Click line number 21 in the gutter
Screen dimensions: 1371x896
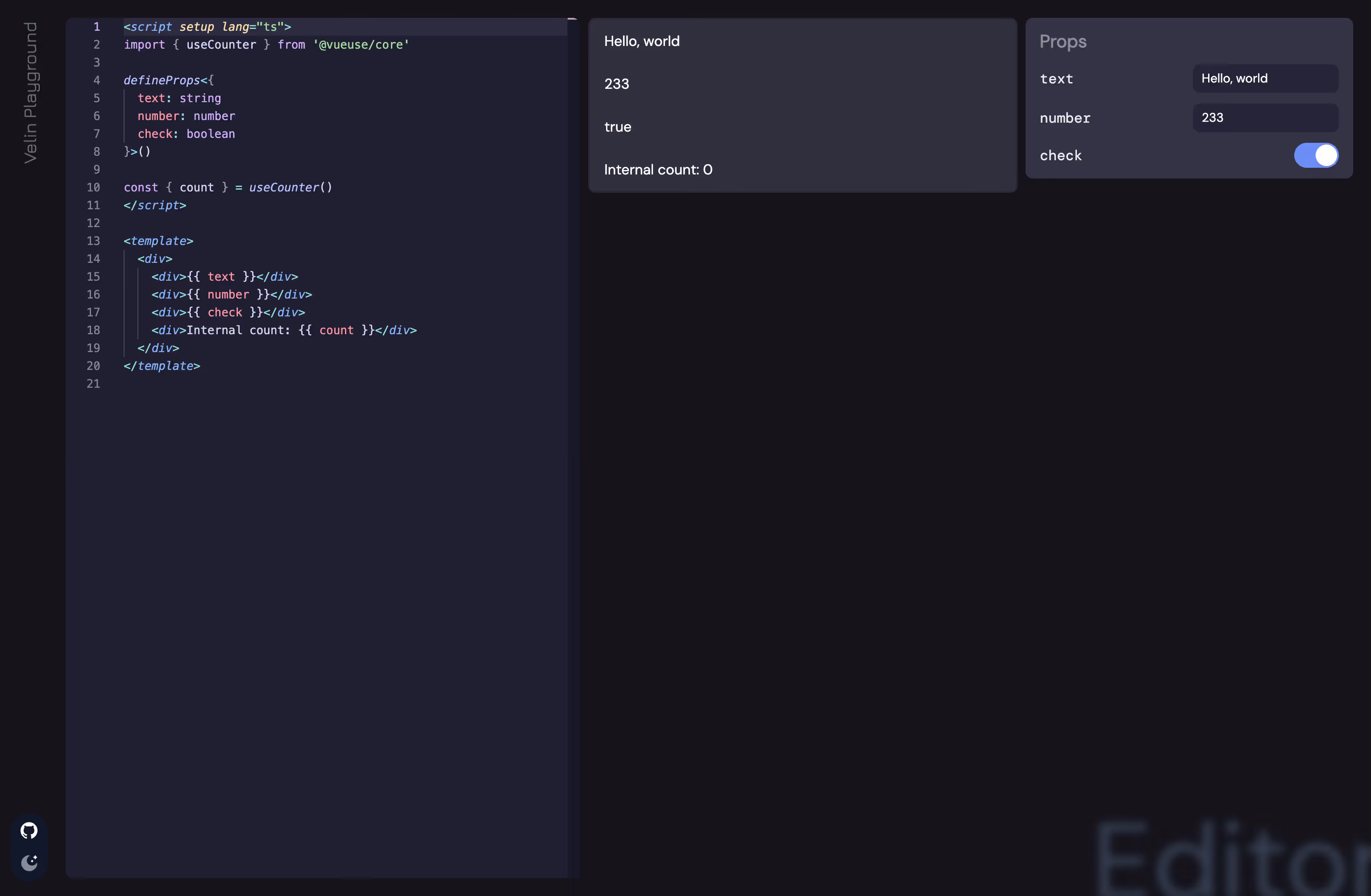click(x=94, y=383)
